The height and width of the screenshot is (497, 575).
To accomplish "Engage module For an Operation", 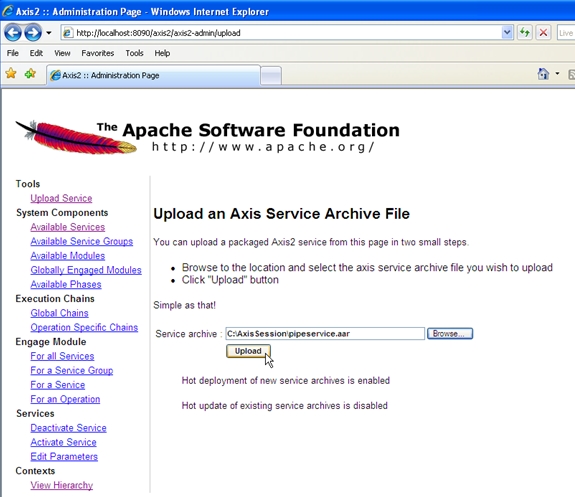I will coord(65,399).
